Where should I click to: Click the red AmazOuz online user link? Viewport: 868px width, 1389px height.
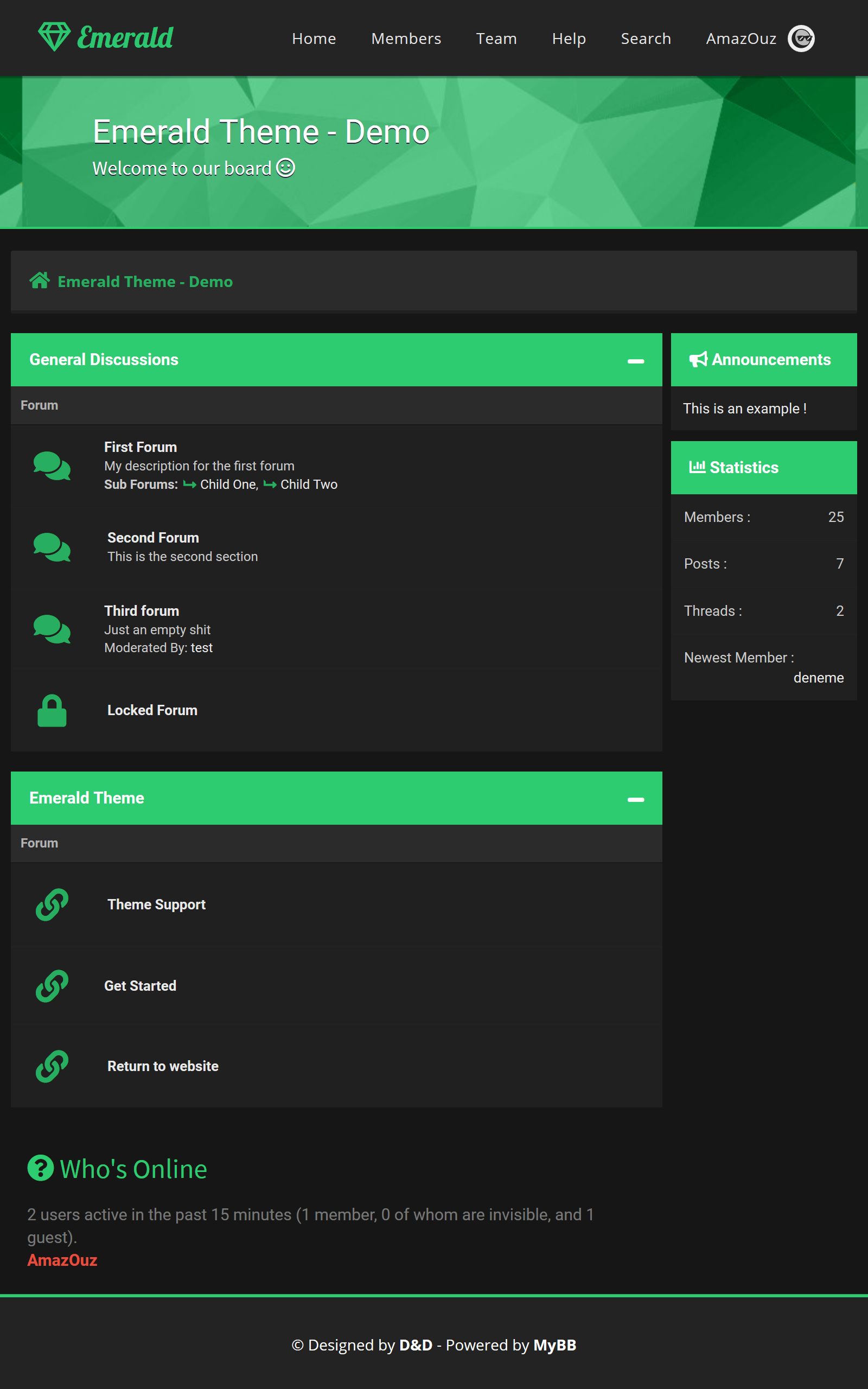[62, 1260]
